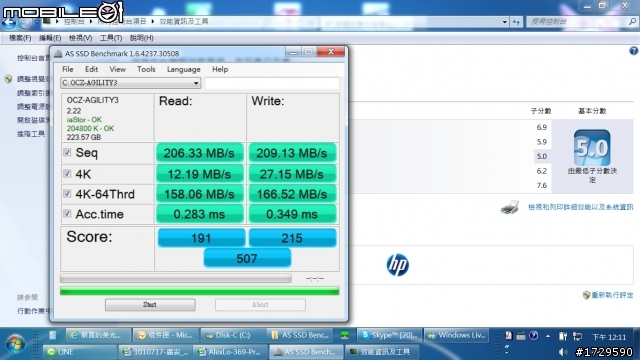The width and height of the screenshot is (640, 360).
Task: Open the Disk-C (C:) taskbar button
Action: pyautogui.click(x=233, y=336)
